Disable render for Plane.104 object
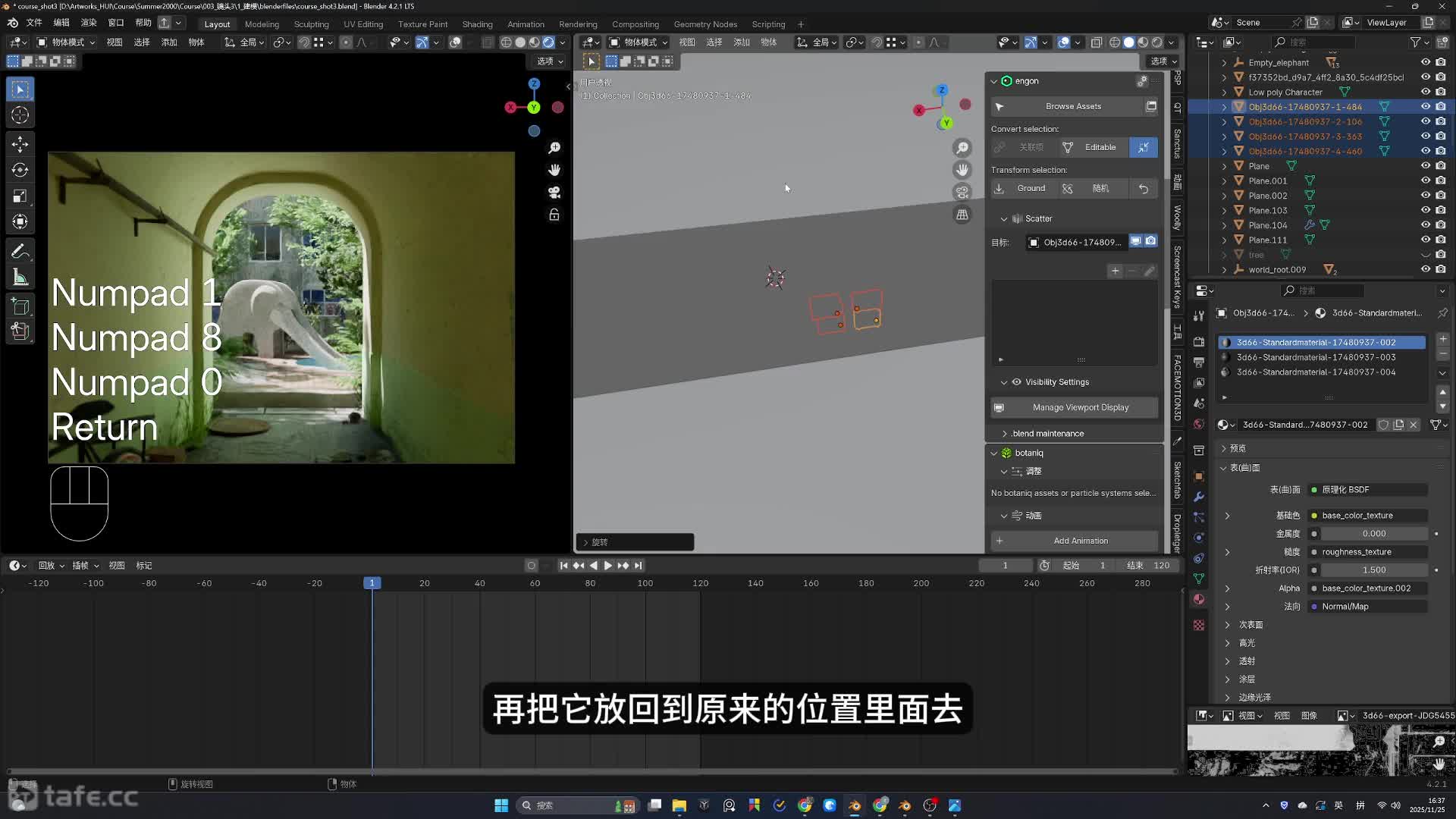Screen dimensions: 1456x819 [x=1441, y=225]
